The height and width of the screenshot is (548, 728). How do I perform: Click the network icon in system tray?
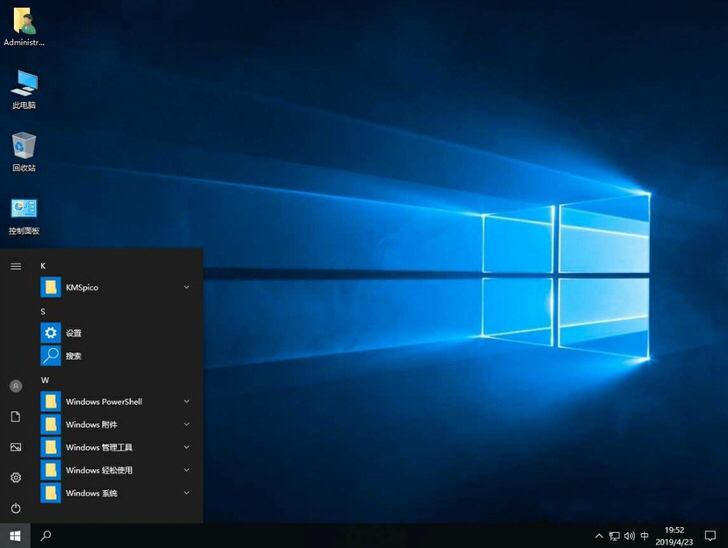[614, 536]
